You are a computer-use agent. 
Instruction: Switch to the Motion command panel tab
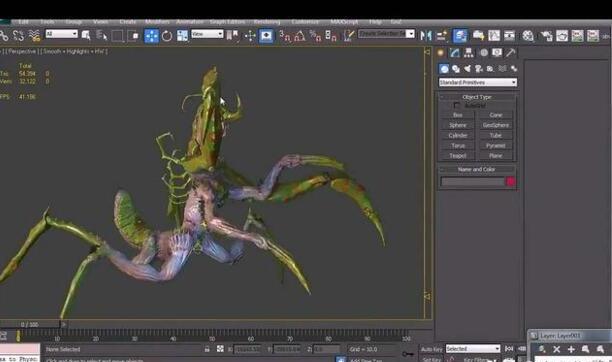tap(484, 53)
